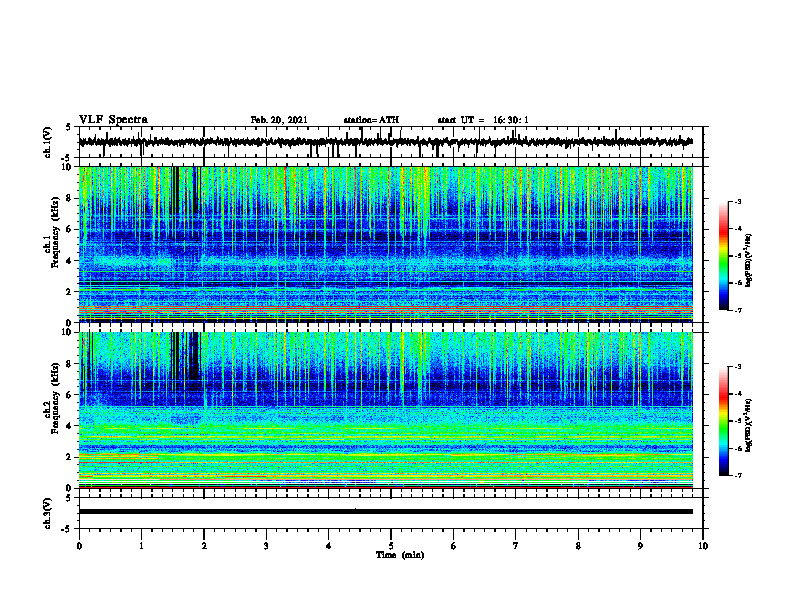The image size is (792, 612).
Task: Click the '-7' label on the lower colorbar
Action: click(x=738, y=476)
